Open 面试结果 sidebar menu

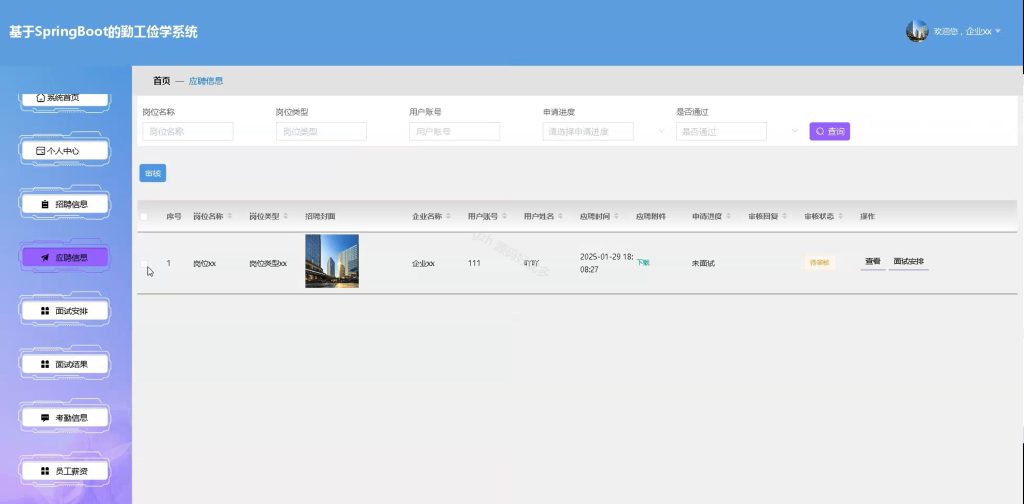coord(65,364)
